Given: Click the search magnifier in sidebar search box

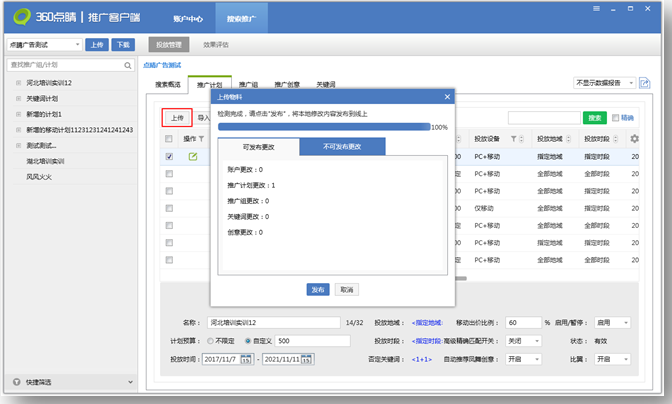Looking at the screenshot, I should [129, 65].
